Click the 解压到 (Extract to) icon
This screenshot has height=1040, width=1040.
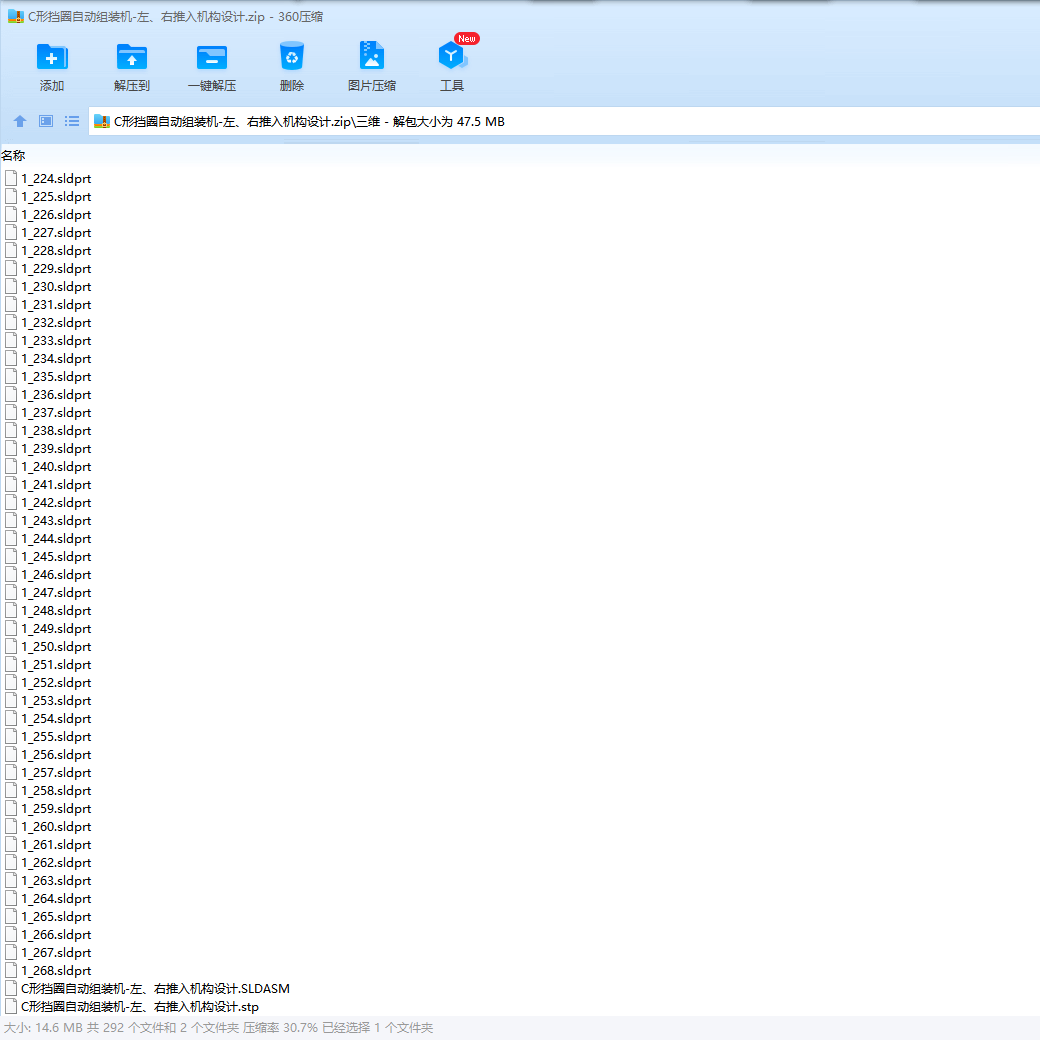[x=131, y=57]
